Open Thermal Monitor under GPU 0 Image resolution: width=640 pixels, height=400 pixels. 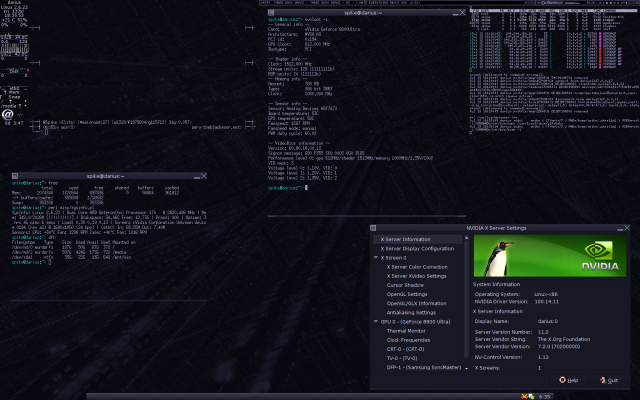pos(406,331)
